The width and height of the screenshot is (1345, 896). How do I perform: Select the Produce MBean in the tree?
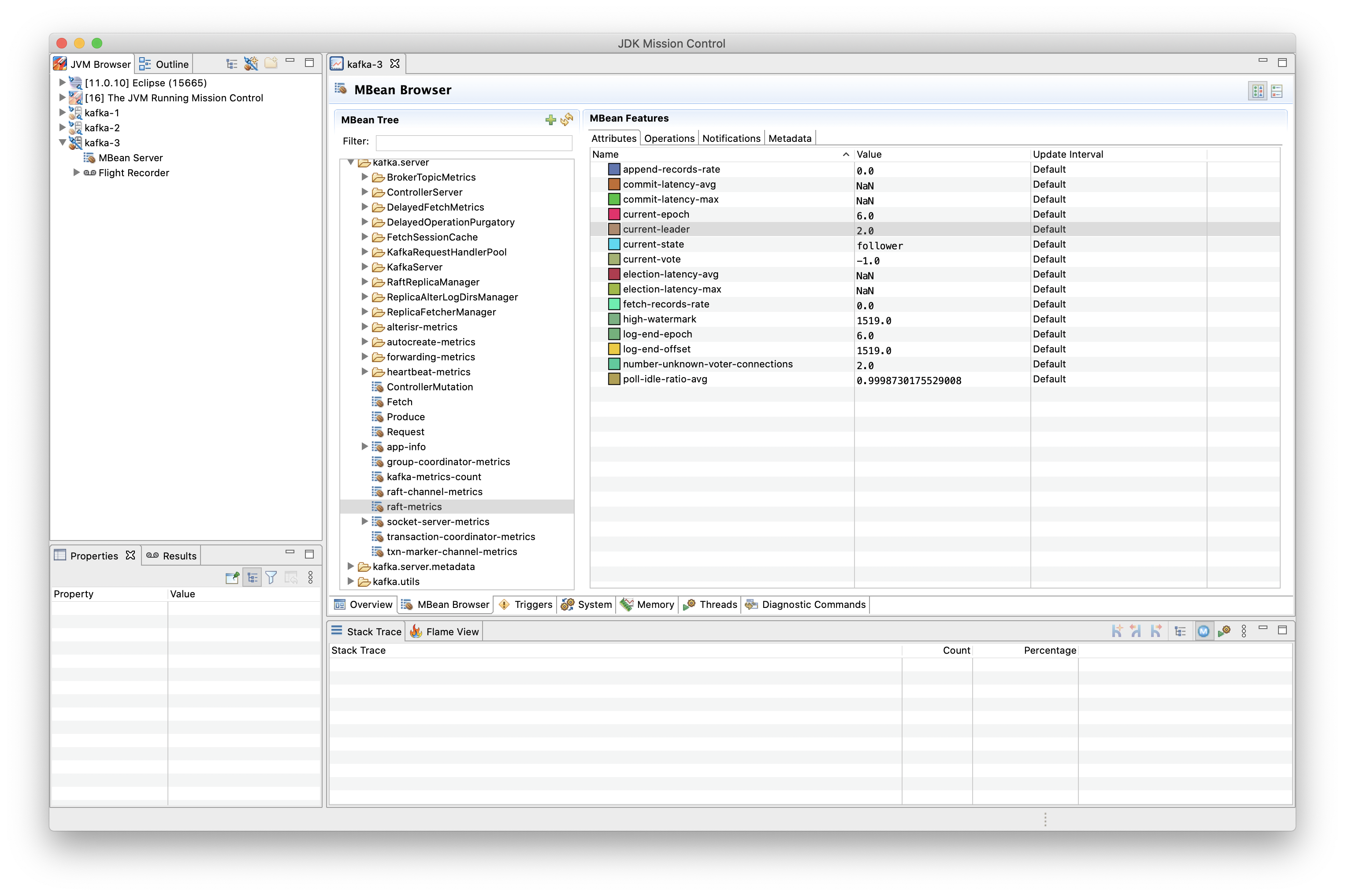(x=405, y=417)
